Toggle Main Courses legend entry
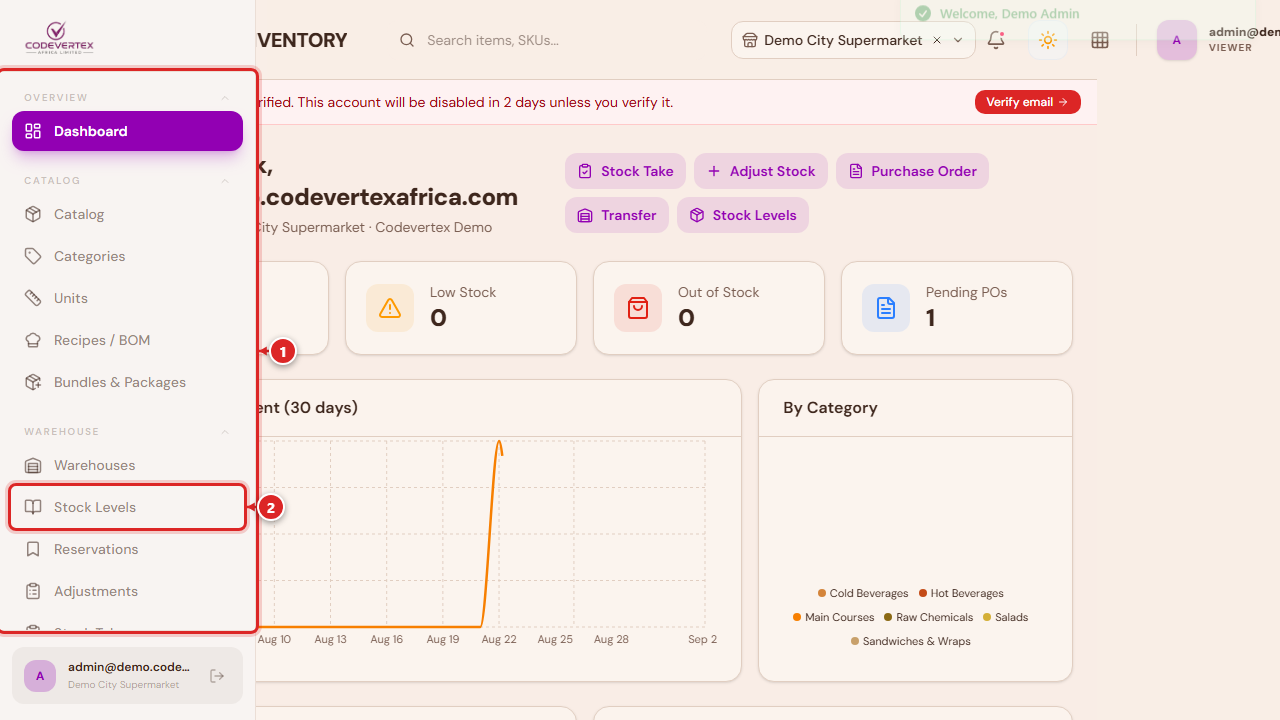 tap(834, 617)
